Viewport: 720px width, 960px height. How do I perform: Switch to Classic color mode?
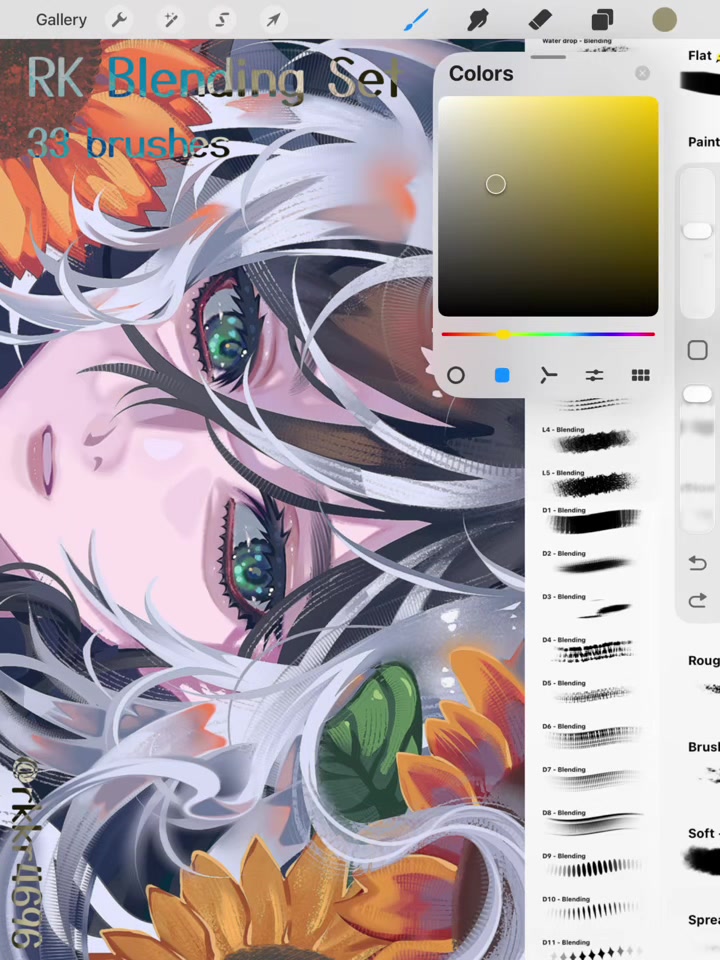tap(502, 375)
